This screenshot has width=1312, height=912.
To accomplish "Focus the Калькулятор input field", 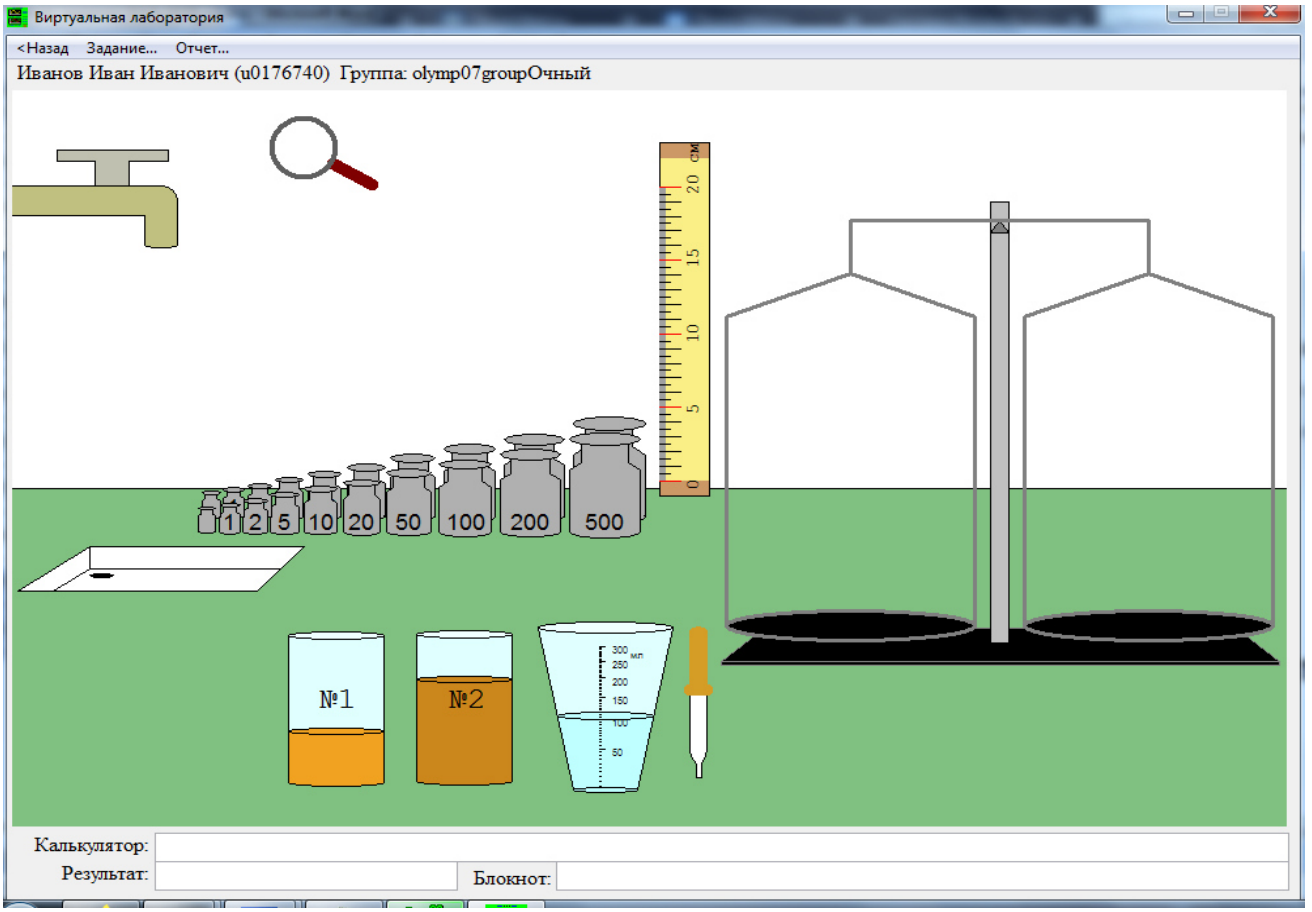I will [x=721, y=846].
